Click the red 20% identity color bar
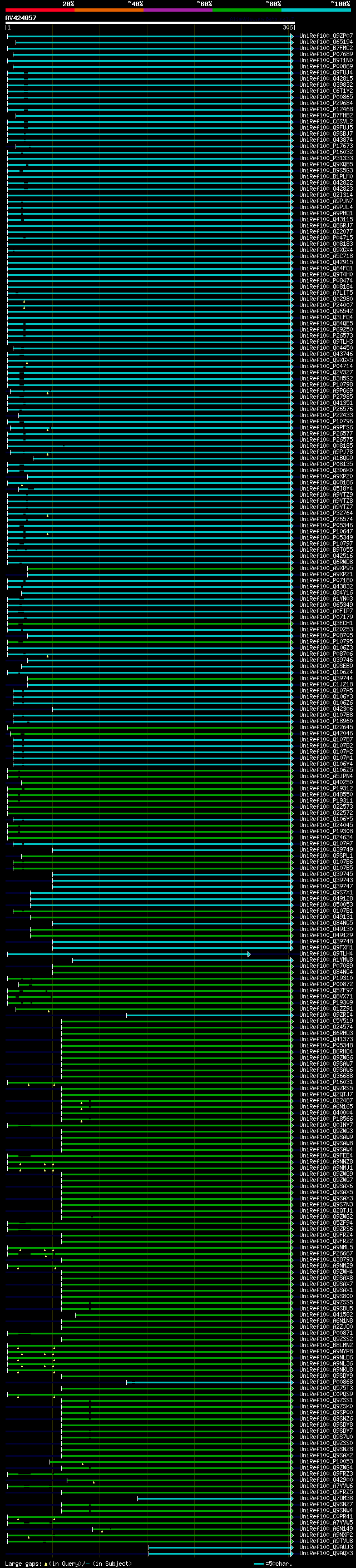The image size is (356, 1568). click(x=40, y=10)
